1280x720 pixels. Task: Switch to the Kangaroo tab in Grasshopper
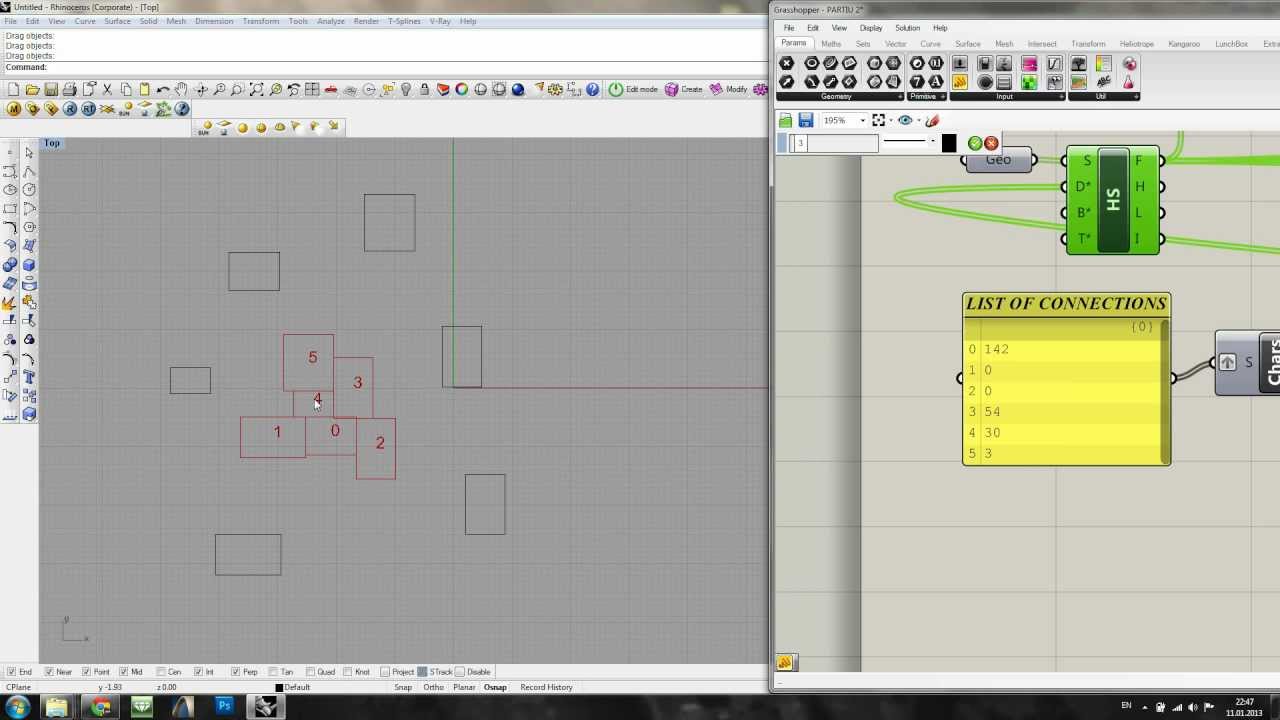tap(1184, 44)
